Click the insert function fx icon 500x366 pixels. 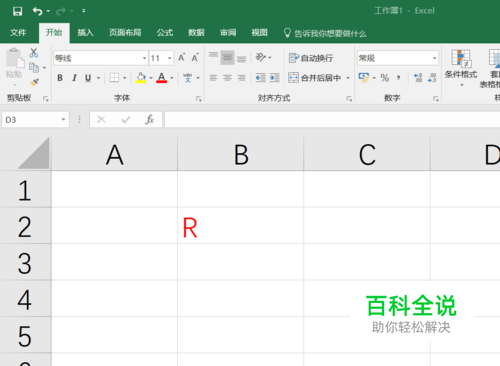coord(149,120)
